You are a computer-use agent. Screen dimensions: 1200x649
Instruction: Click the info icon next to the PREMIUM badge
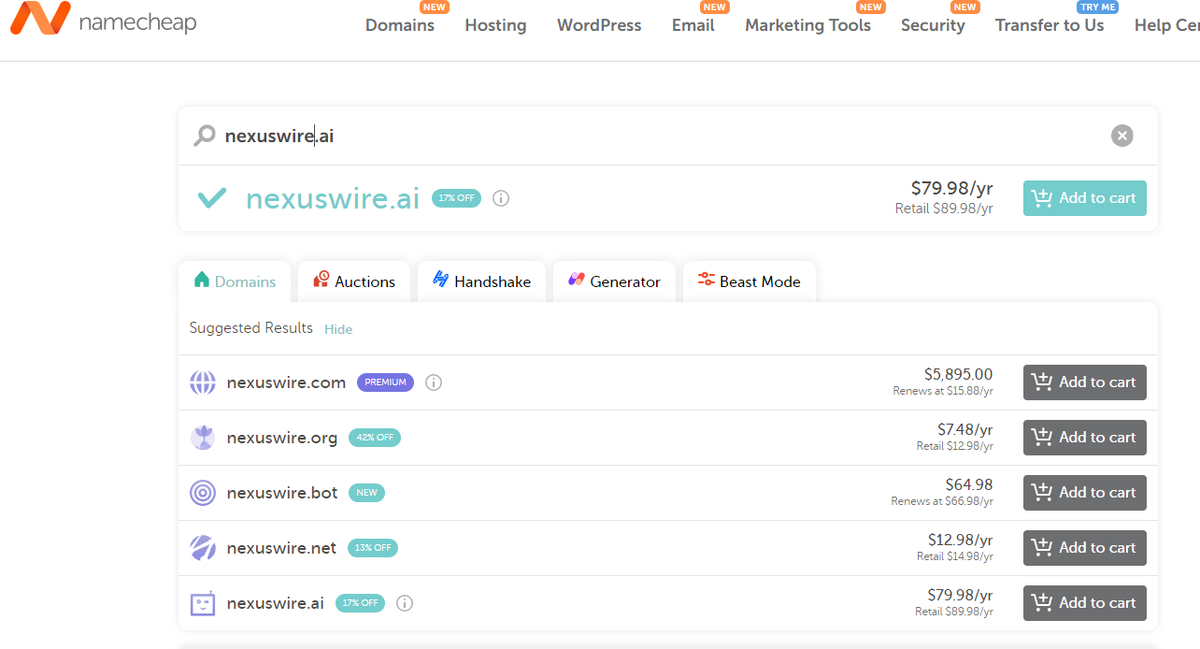pos(433,382)
